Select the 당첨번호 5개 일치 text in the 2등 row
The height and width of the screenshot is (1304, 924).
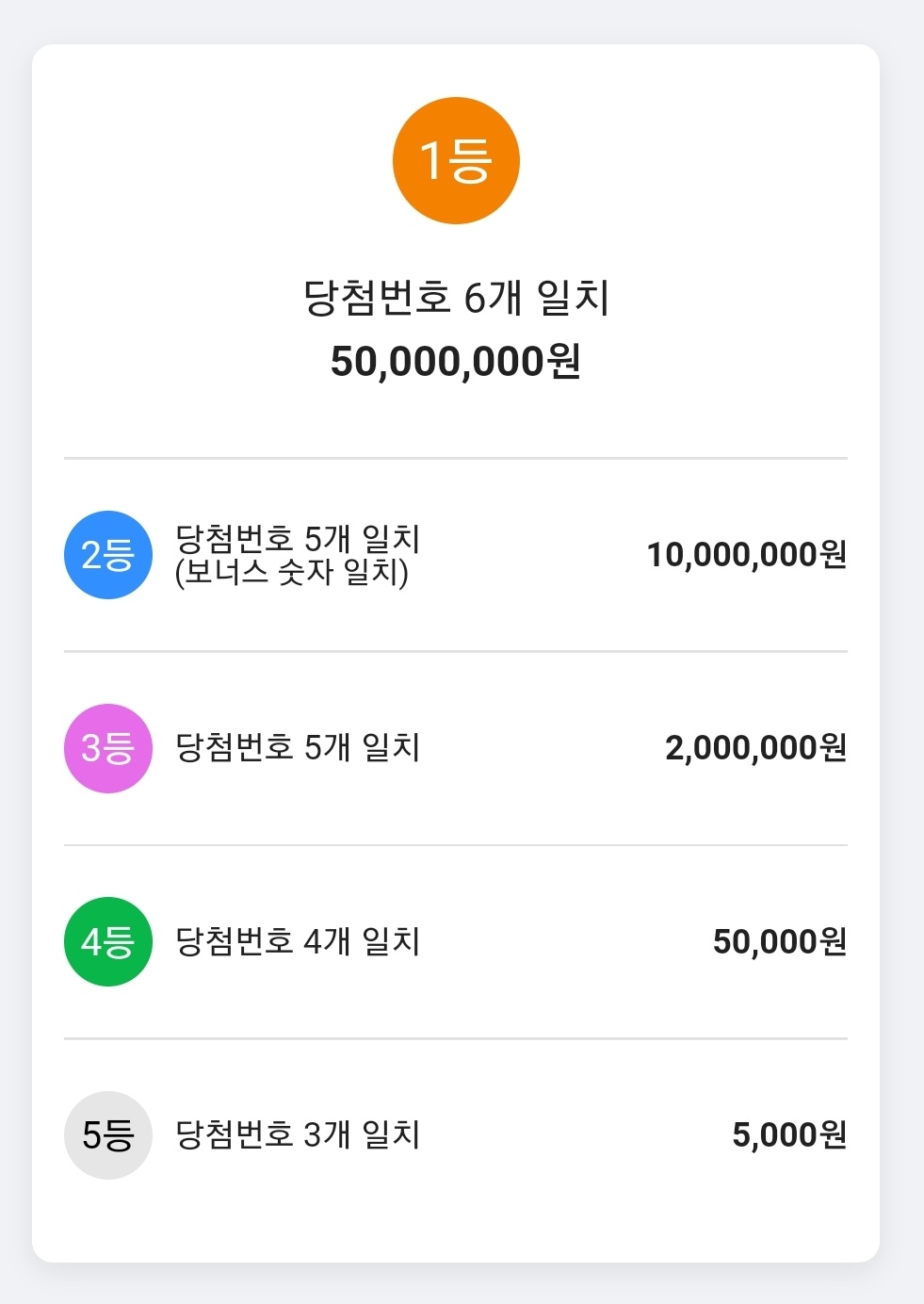point(298,539)
